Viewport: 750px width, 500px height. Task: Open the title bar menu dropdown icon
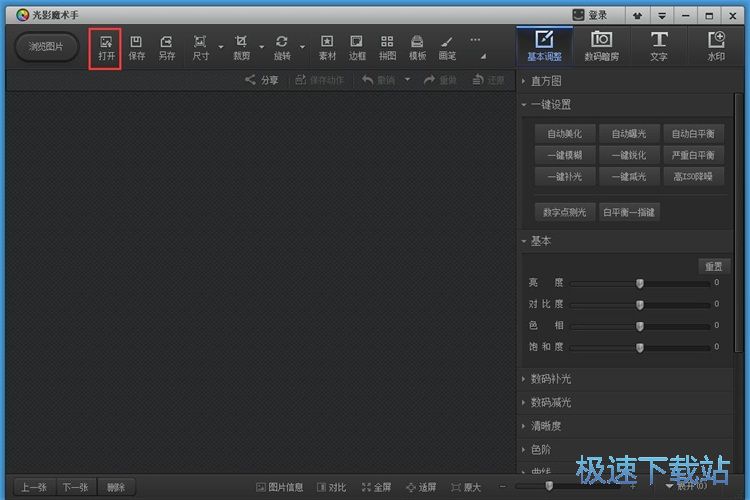[x=662, y=16]
